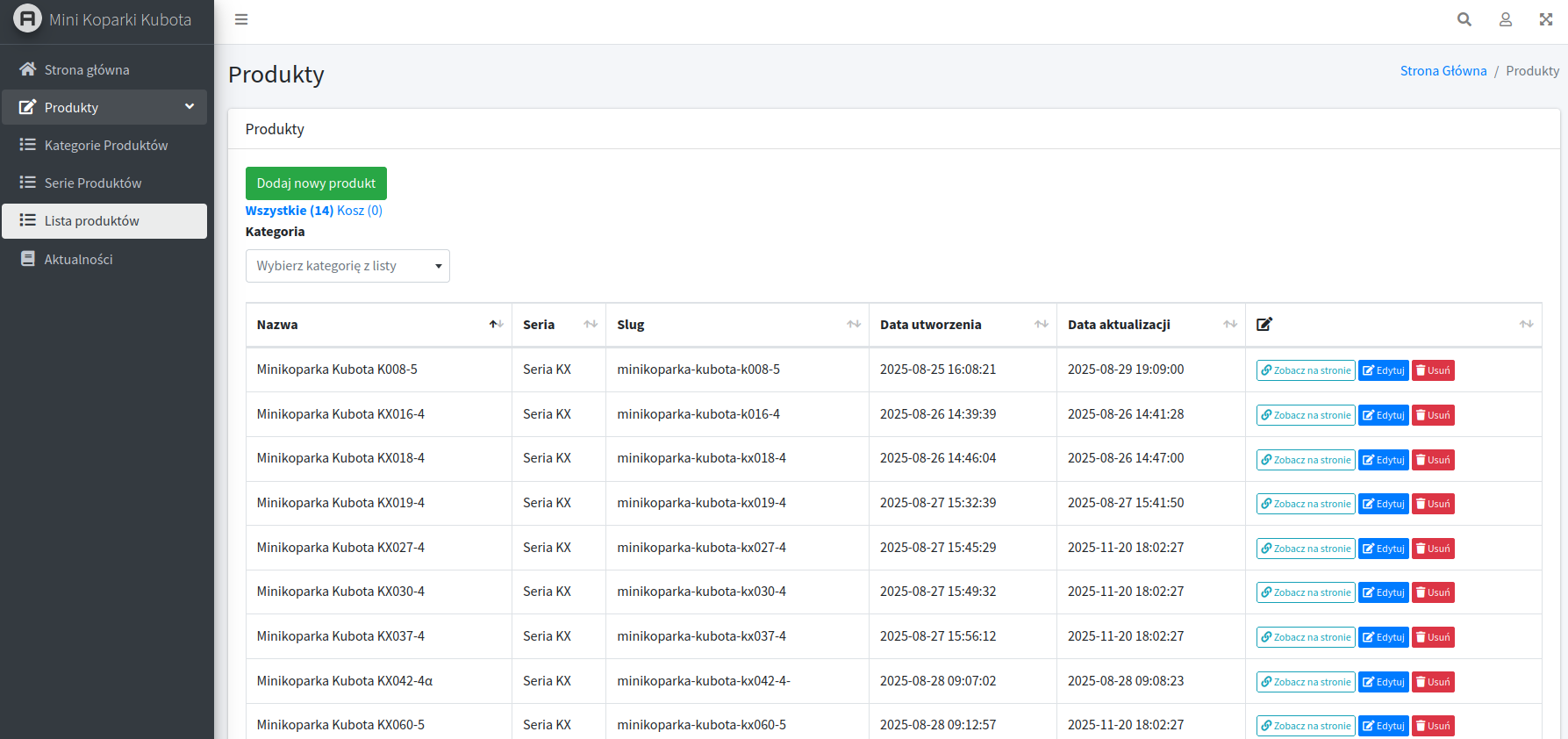Edit the Minikoparka Kubota KX018-4 product
Image resolution: width=1568 pixels, height=739 pixels.
(x=1384, y=460)
